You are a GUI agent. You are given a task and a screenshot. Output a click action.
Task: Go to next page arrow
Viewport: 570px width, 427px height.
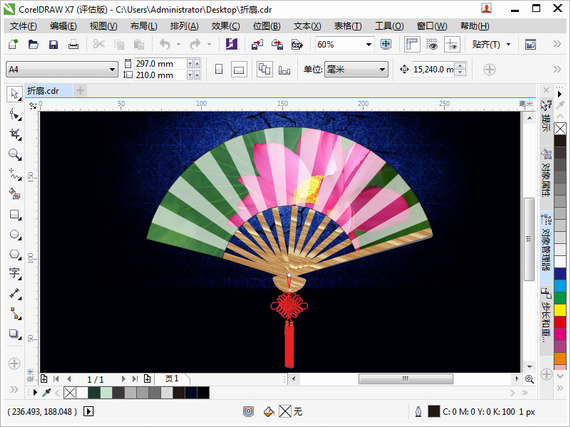click(x=123, y=379)
